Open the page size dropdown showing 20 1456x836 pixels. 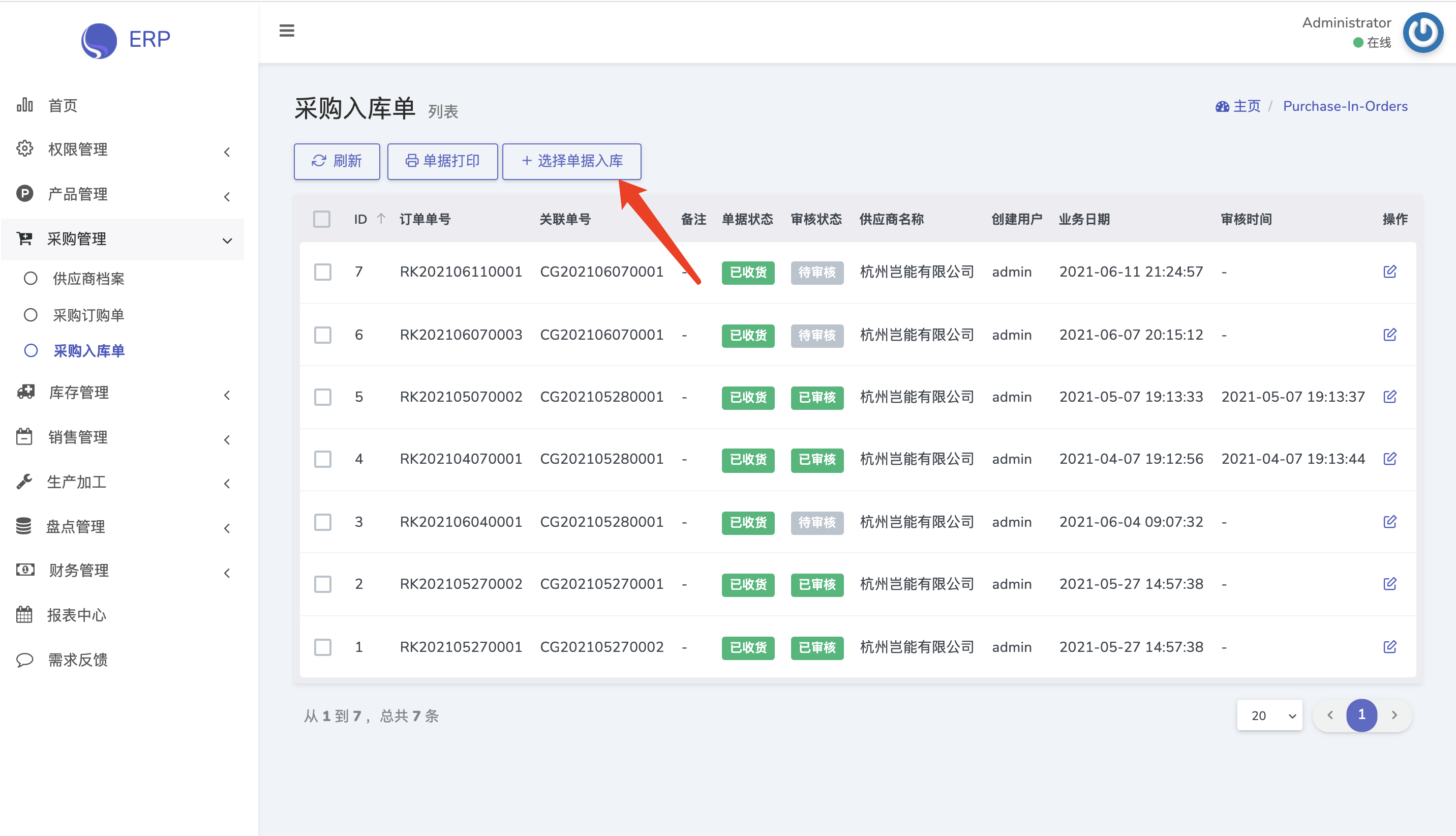(x=1269, y=715)
